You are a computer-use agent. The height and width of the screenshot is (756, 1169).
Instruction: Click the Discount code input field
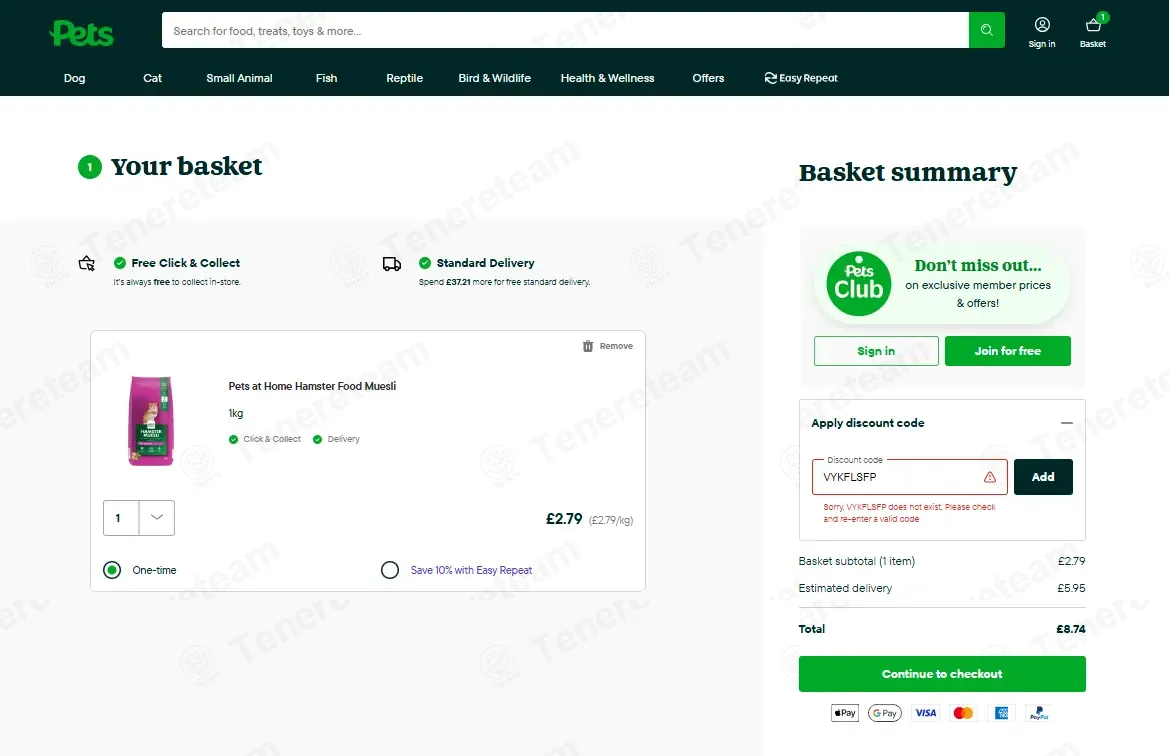click(910, 477)
